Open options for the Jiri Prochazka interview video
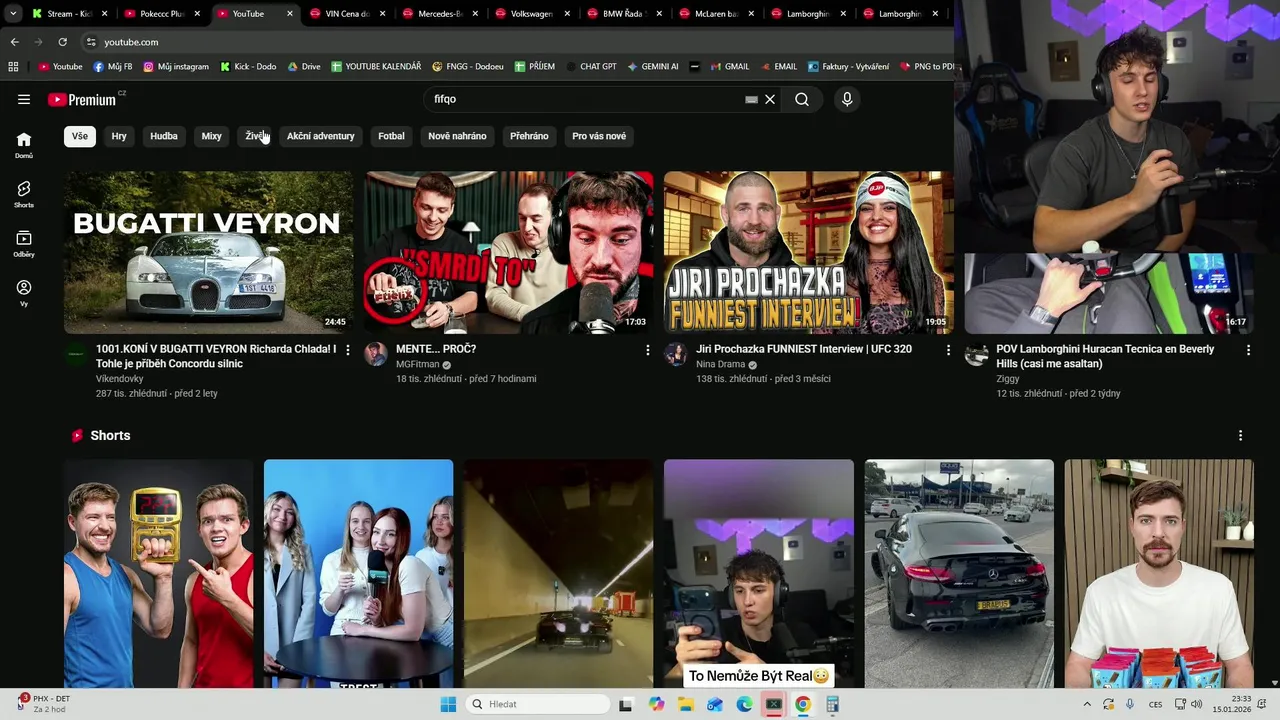Viewport: 1280px width, 720px height. 948,350
